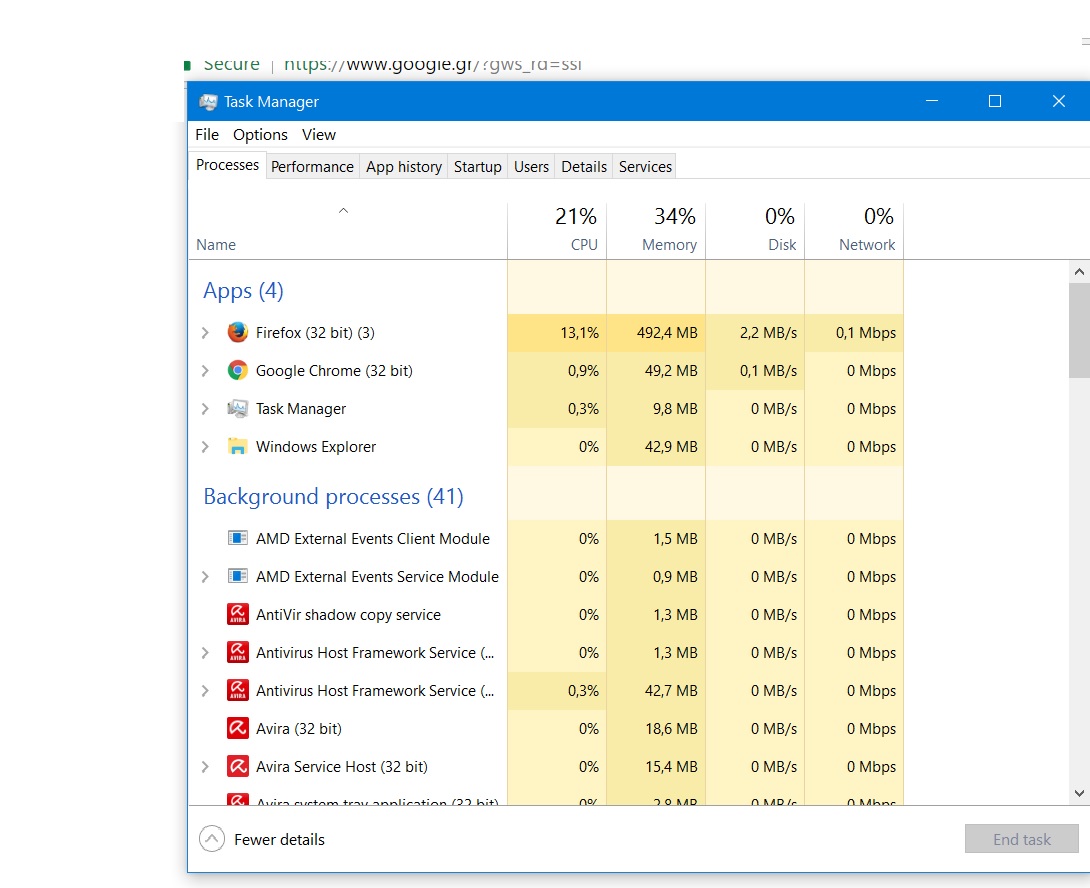Click Firefox CPU value 13,1%
Screen dimensions: 1090x888
coord(579,333)
